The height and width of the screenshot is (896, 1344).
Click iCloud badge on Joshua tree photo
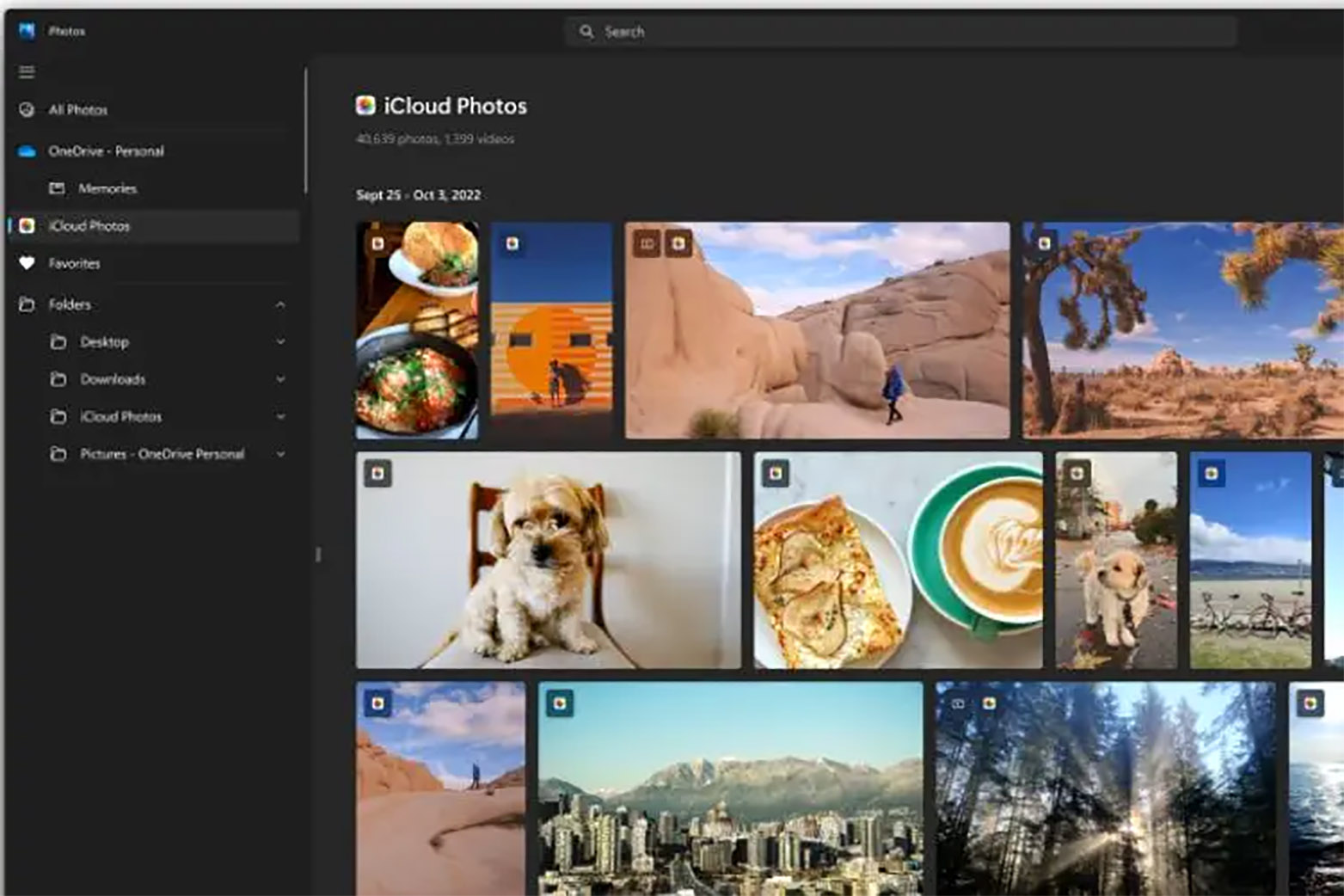coord(1045,244)
